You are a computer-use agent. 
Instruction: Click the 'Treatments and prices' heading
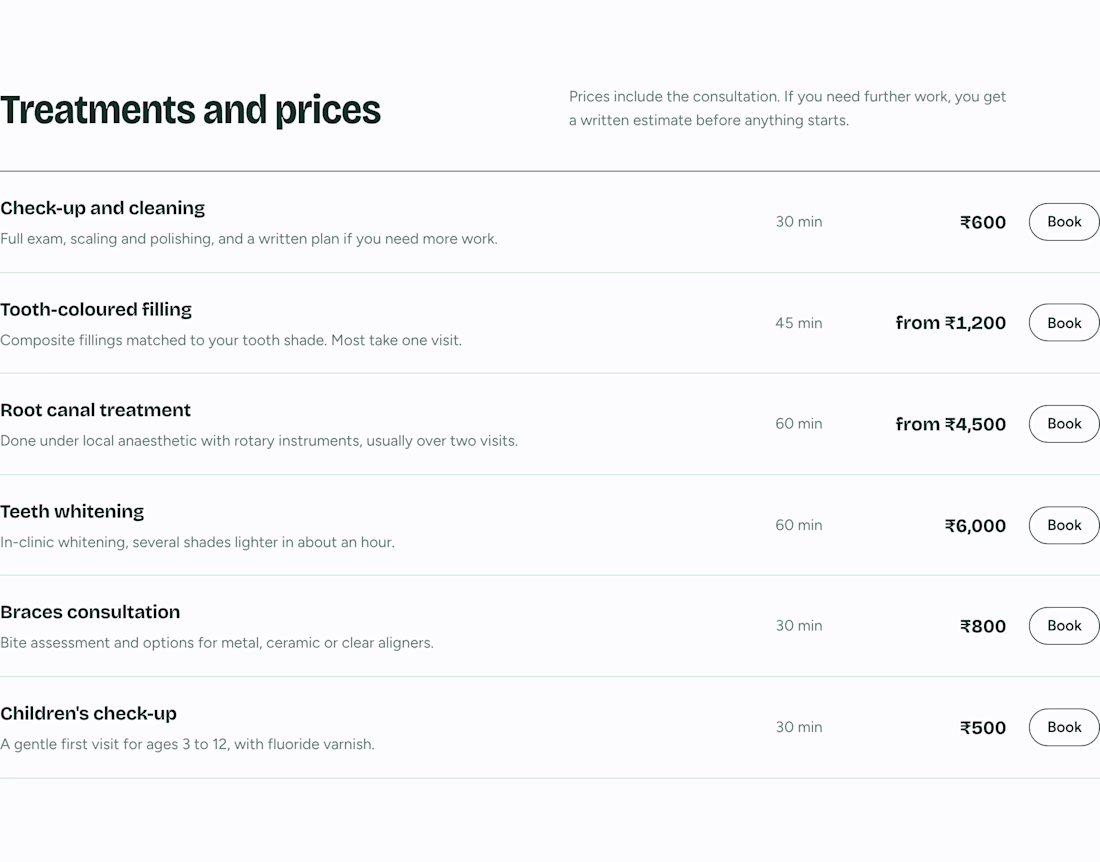(x=190, y=110)
